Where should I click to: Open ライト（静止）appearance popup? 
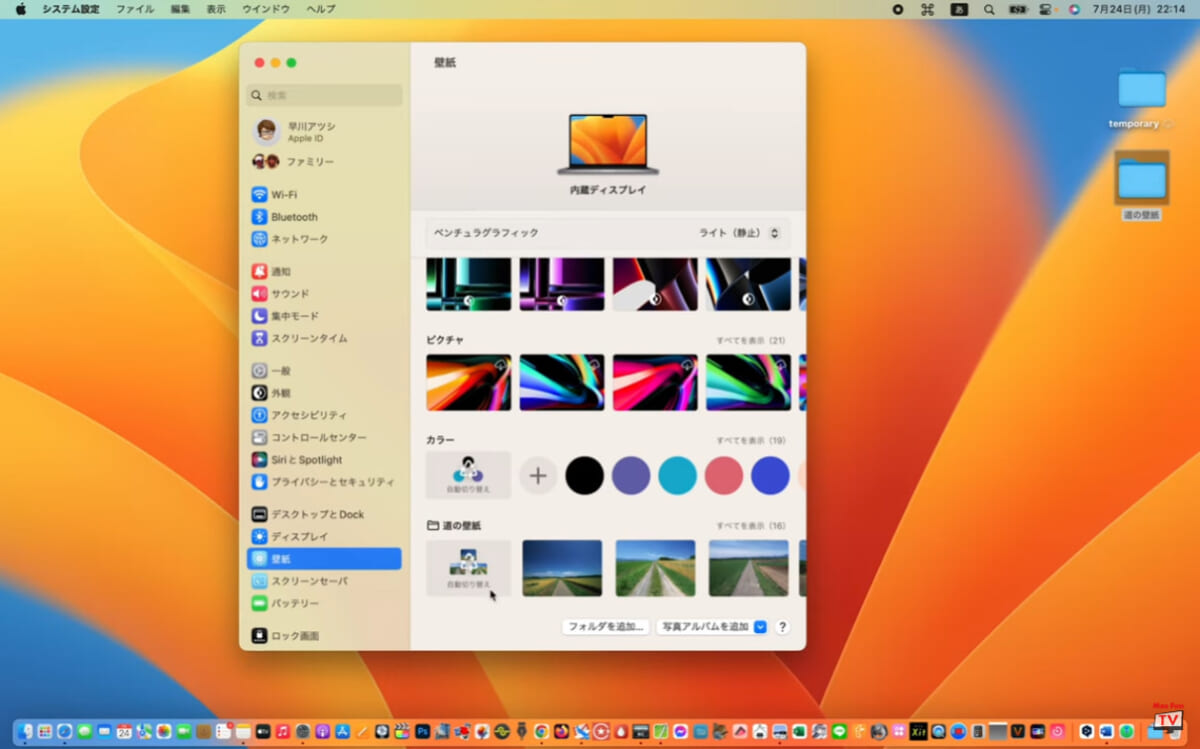(739, 233)
